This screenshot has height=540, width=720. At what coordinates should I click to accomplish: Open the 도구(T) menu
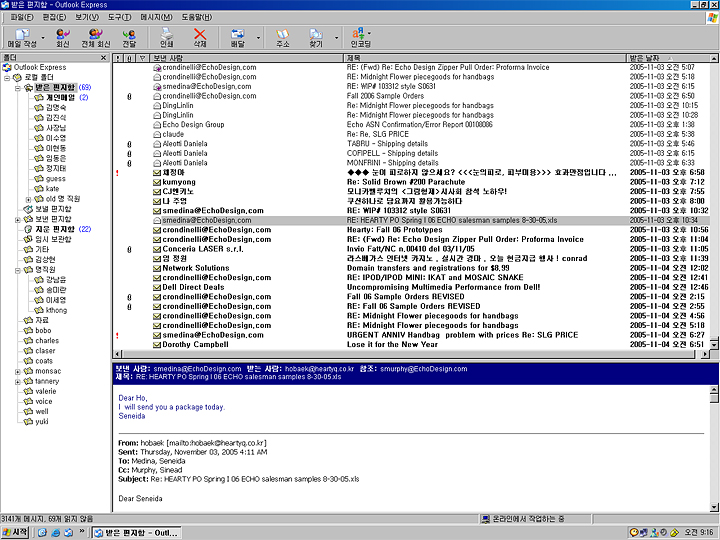tap(119, 17)
